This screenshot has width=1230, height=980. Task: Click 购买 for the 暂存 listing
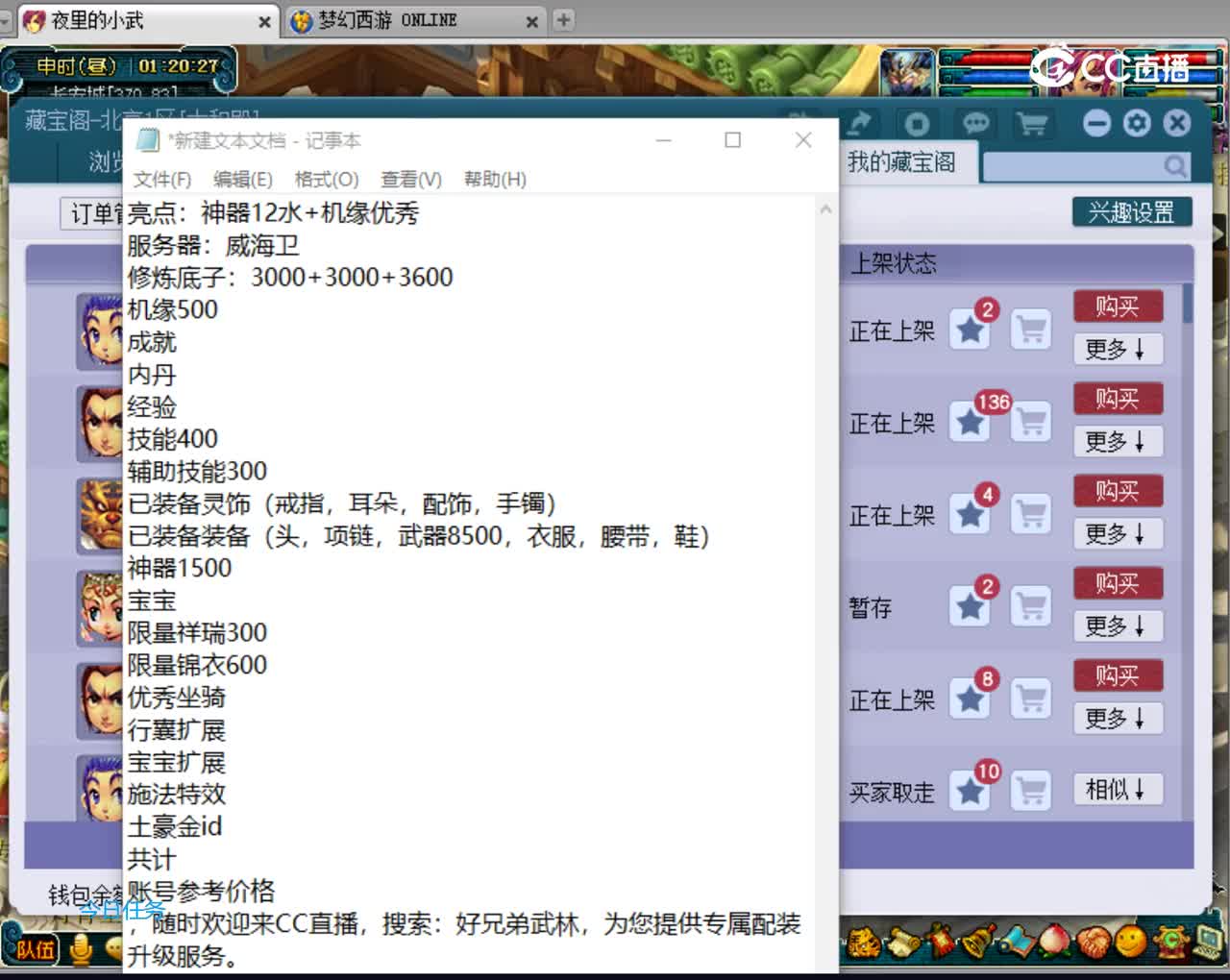tap(1118, 583)
